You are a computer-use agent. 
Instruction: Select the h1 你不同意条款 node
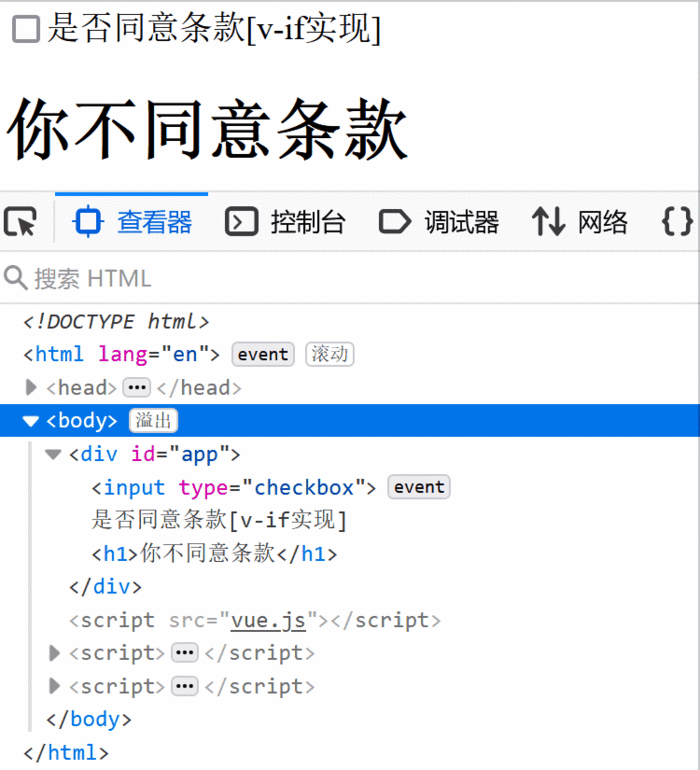[214, 554]
